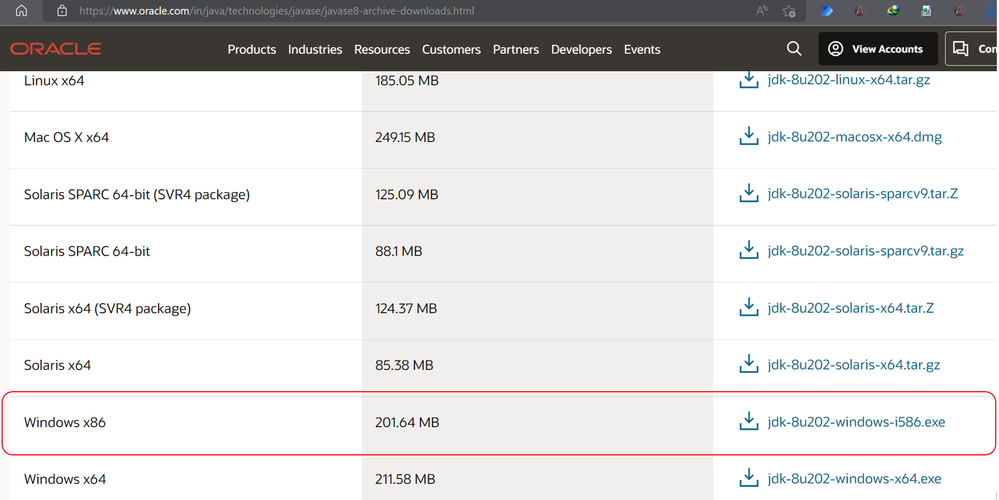Viewport: 999px width, 500px height.
Task: Open the Resources menu
Action: 382,49
